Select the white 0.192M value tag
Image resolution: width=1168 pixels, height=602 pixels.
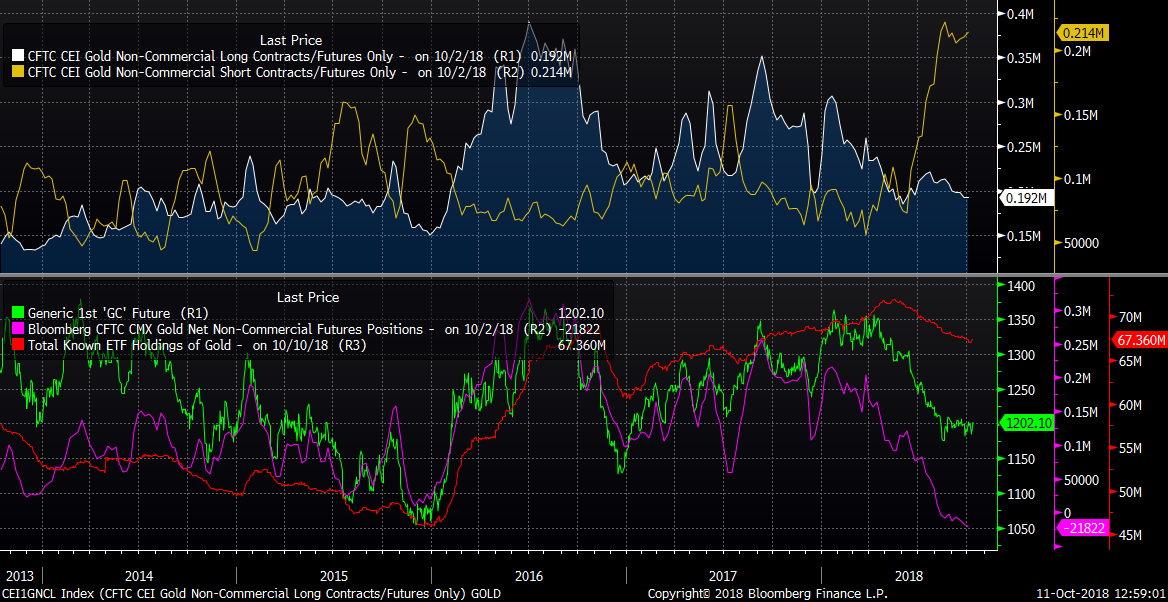click(x=1025, y=198)
